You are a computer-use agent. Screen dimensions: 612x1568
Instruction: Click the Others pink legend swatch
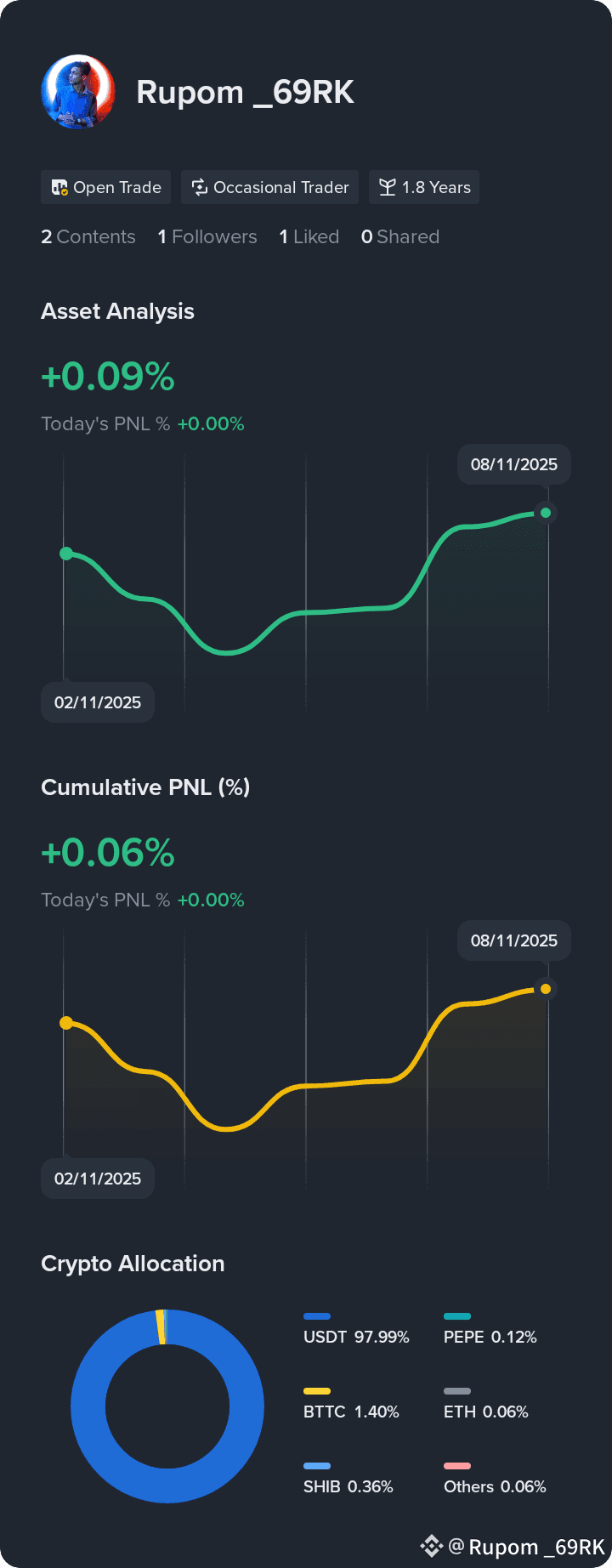(457, 1466)
